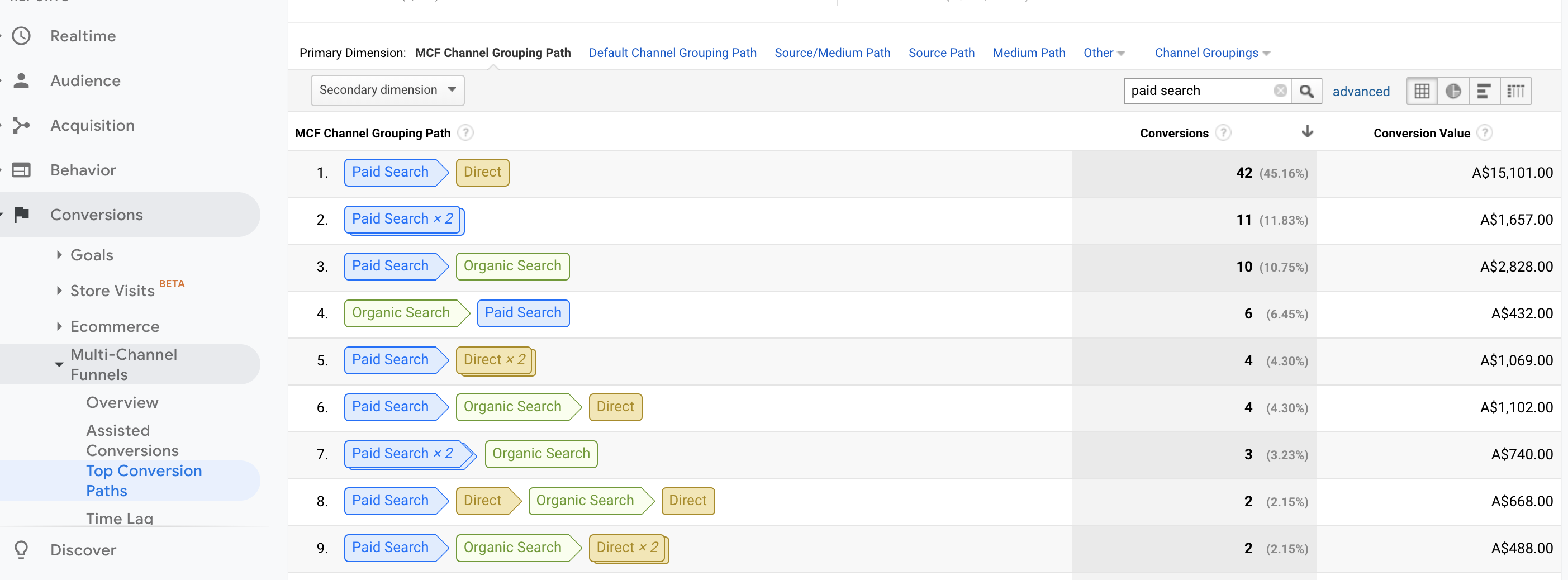Click help icon next to Conversion Value
This screenshot has height=580, width=1568.
point(1485,132)
